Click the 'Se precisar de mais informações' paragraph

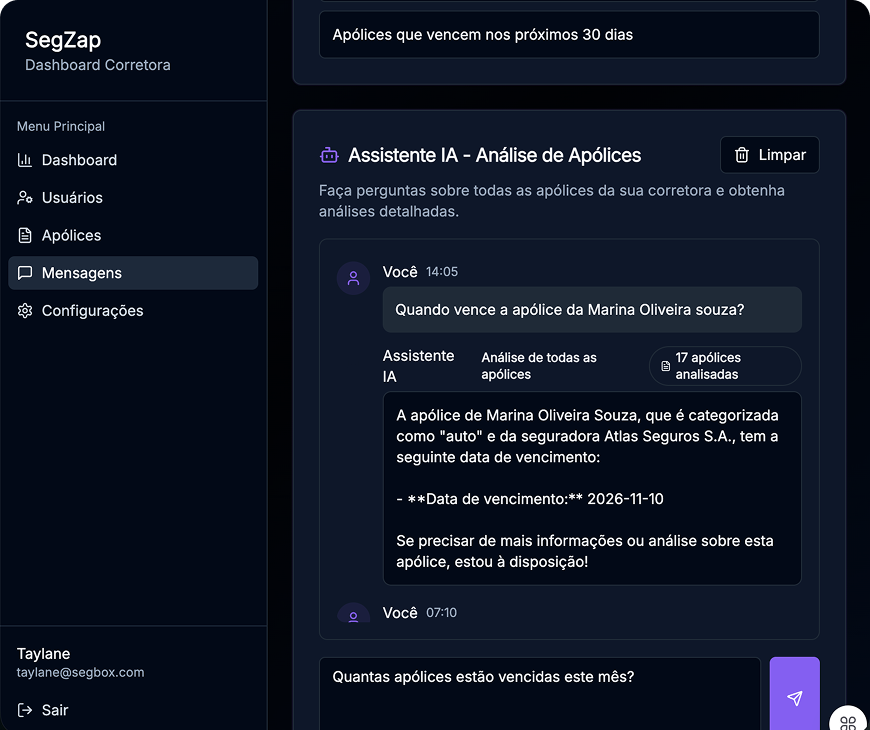[x=585, y=551]
